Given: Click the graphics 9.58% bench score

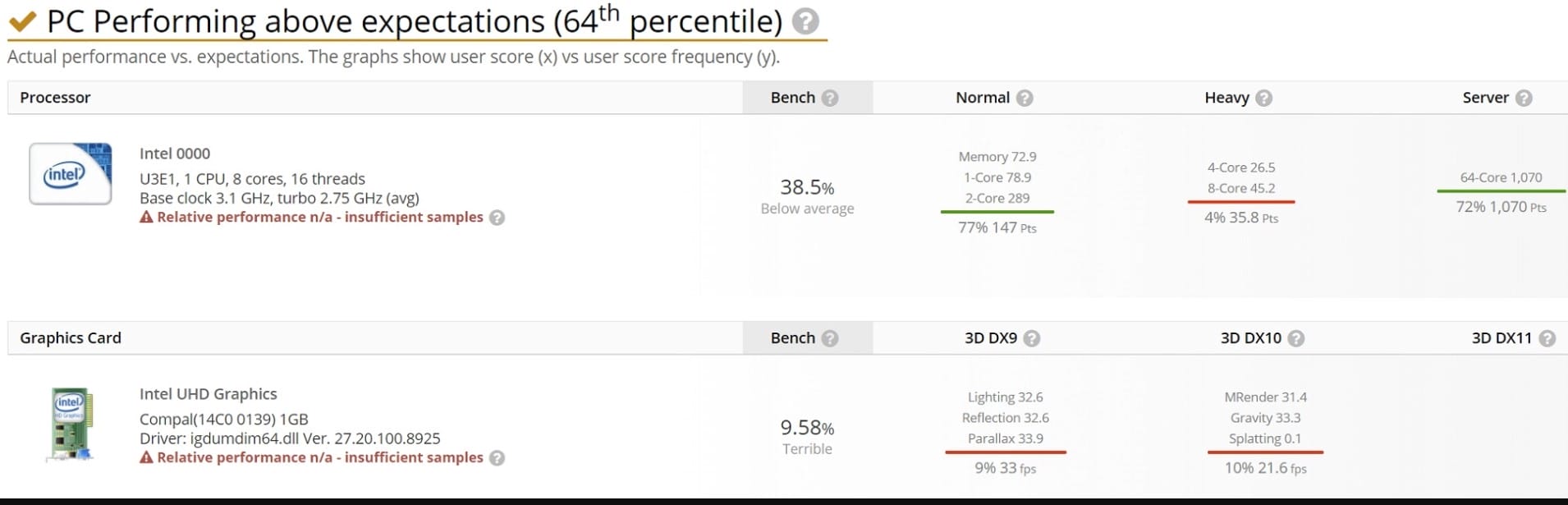Looking at the screenshot, I should 807,428.
